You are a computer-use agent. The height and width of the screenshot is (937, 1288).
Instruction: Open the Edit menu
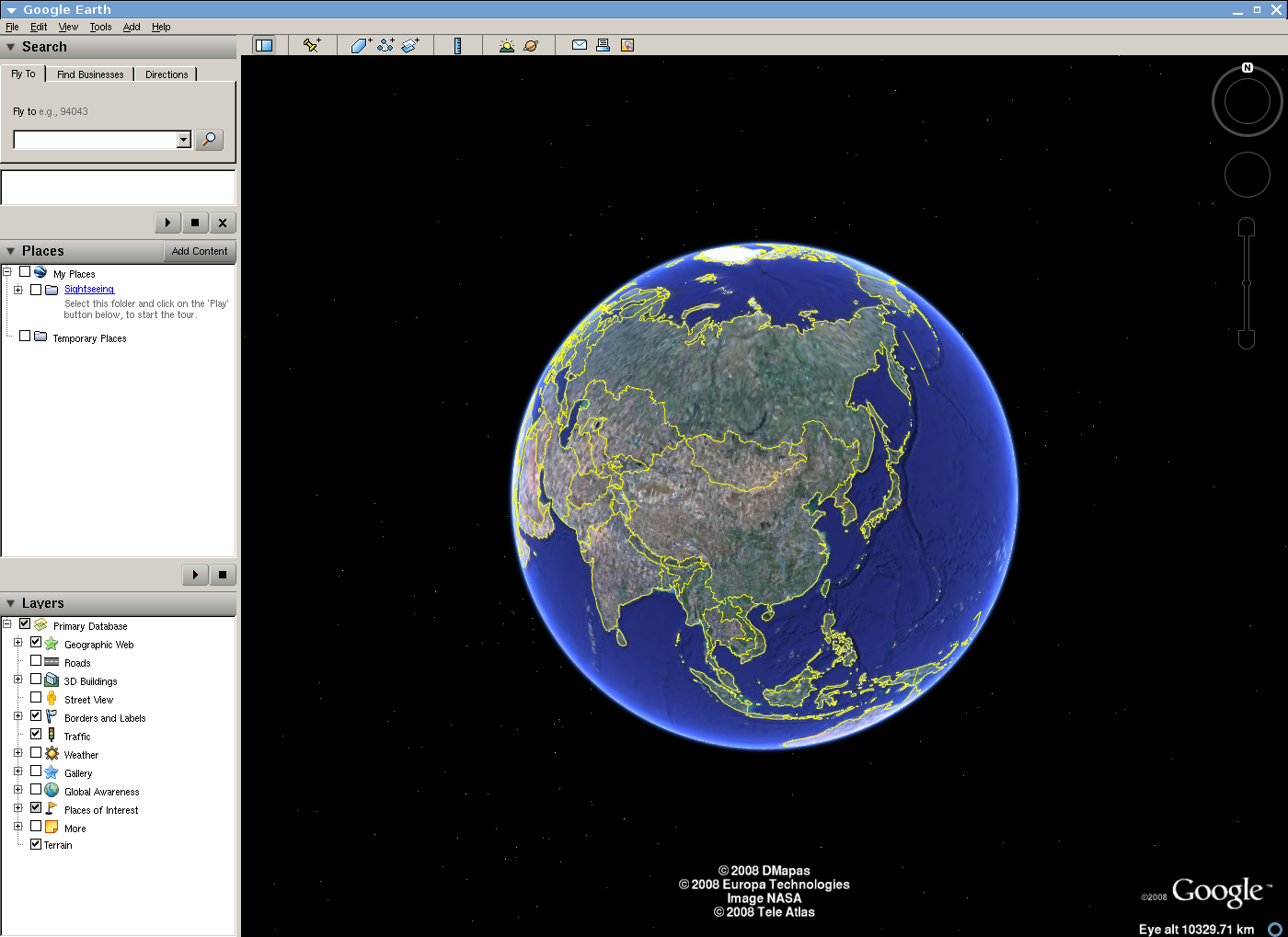coord(39,27)
